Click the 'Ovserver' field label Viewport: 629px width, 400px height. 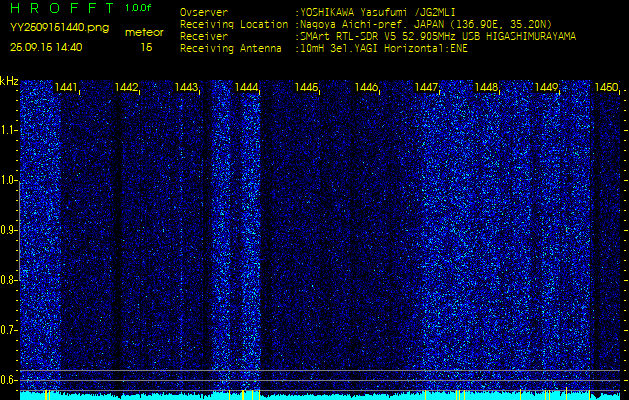[x=204, y=12]
